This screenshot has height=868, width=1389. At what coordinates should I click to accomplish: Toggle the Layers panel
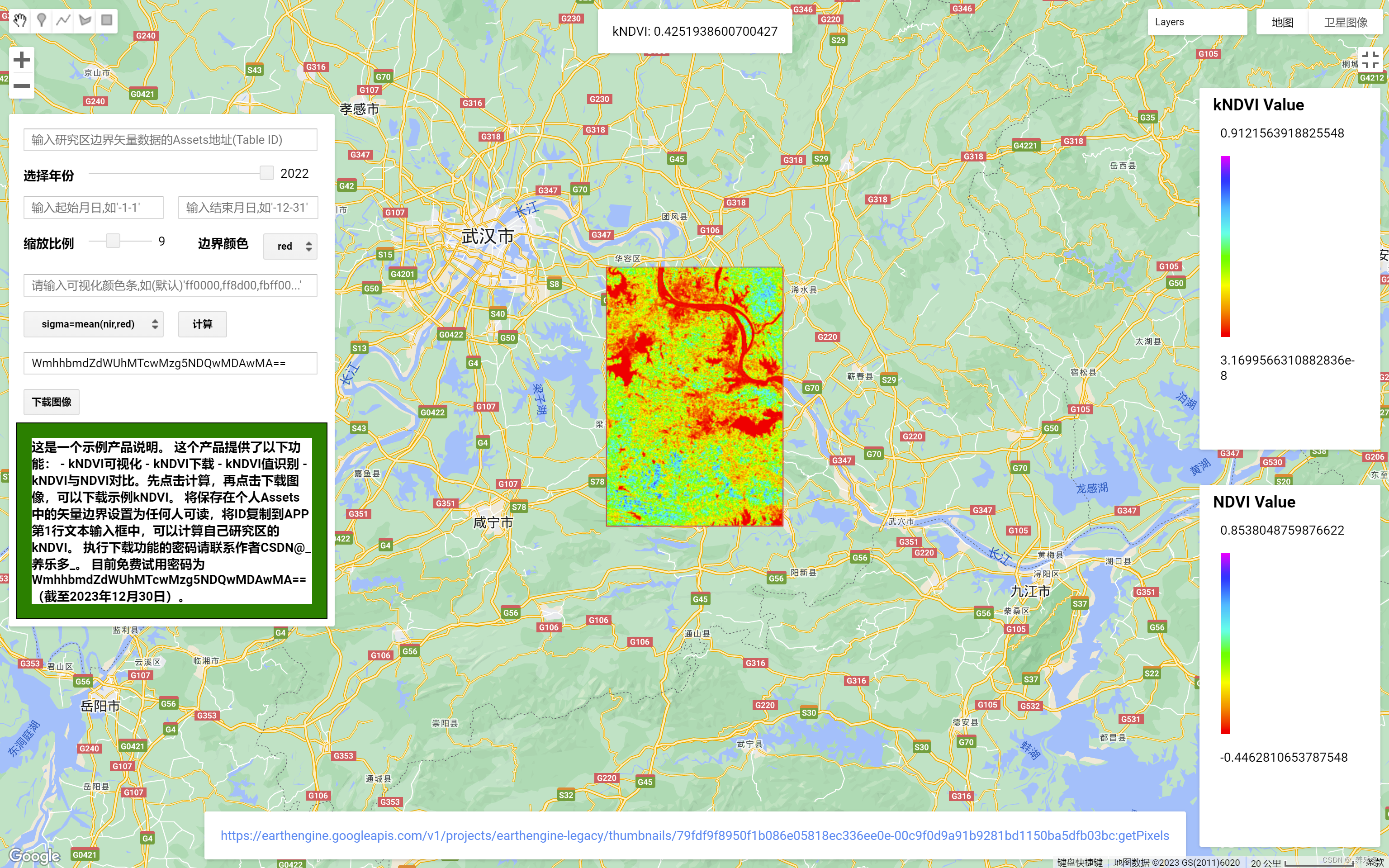coord(1197,22)
